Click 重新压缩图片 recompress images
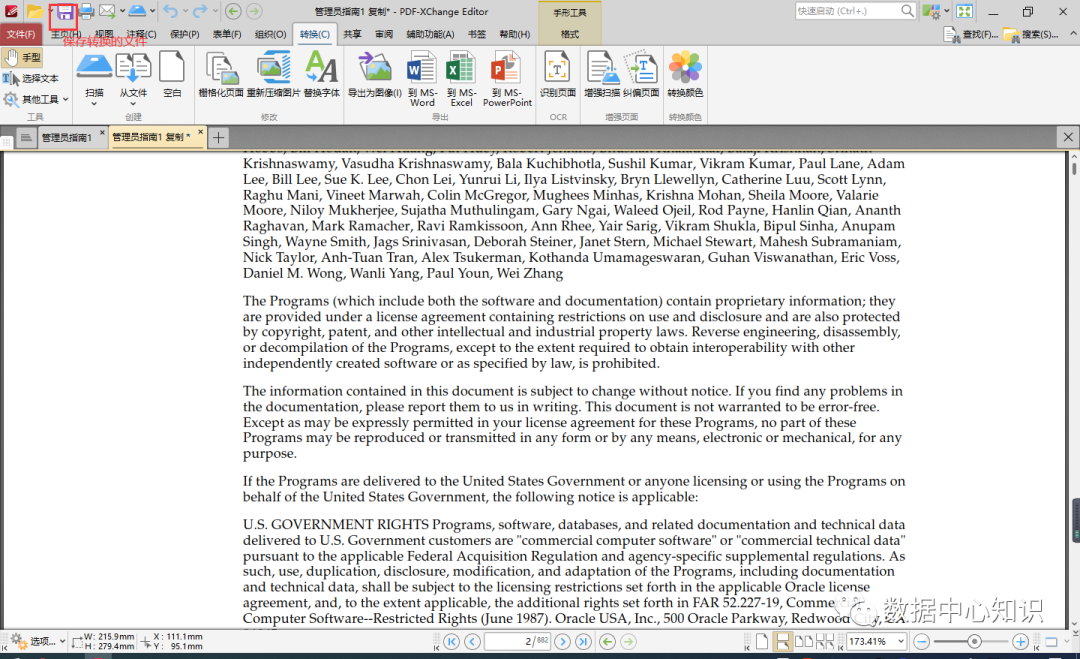 coord(273,74)
